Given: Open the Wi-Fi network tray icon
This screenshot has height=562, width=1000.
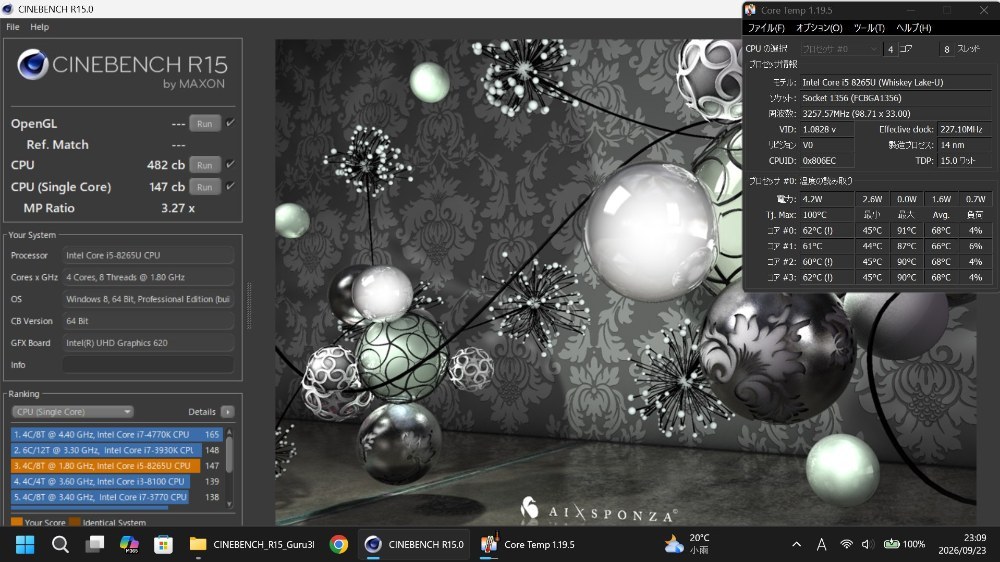Looking at the screenshot, I should (x=846, y=544).
